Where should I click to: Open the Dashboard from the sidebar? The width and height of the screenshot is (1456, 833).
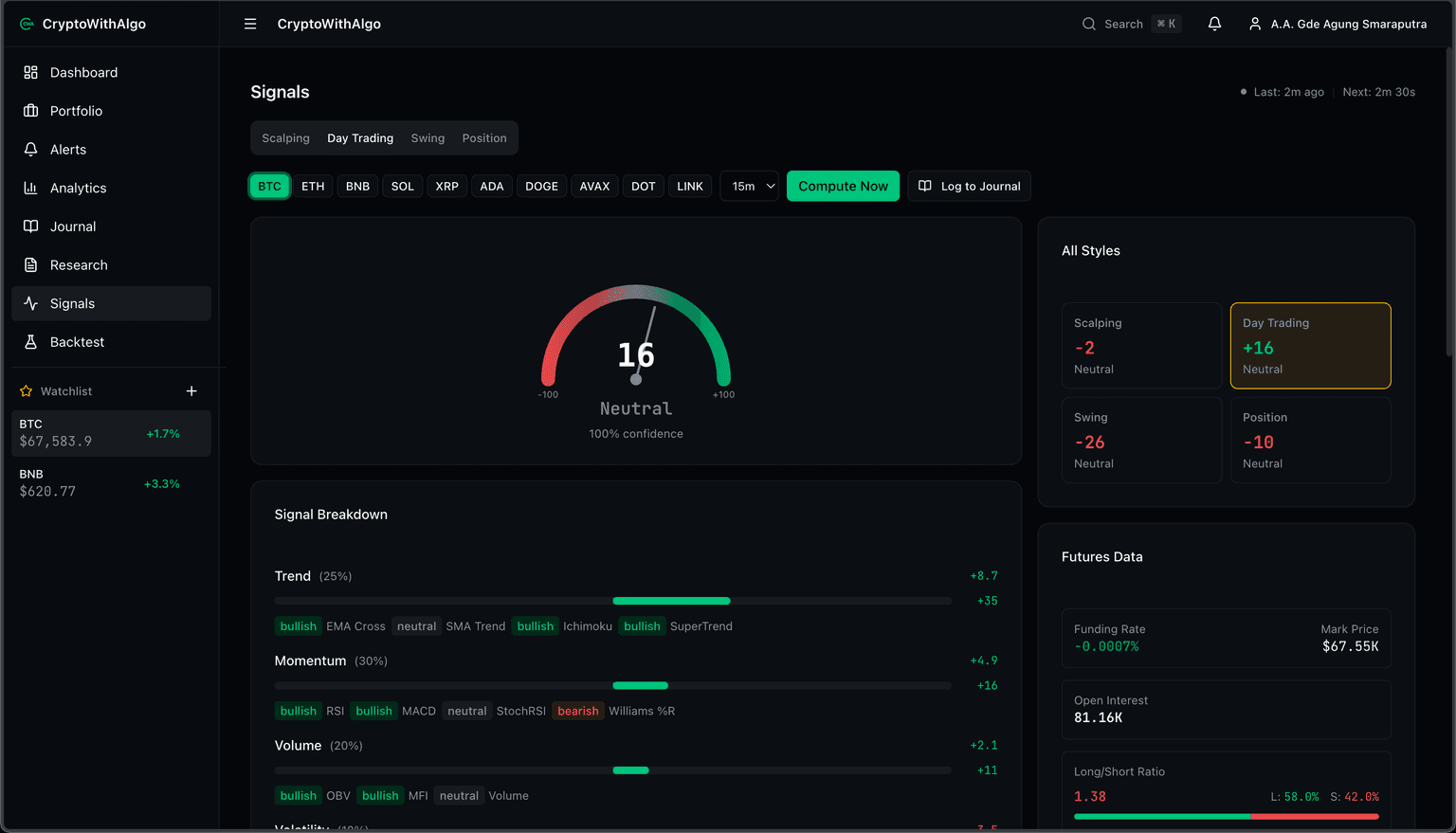pyautogui.click(x=83, y=72)
